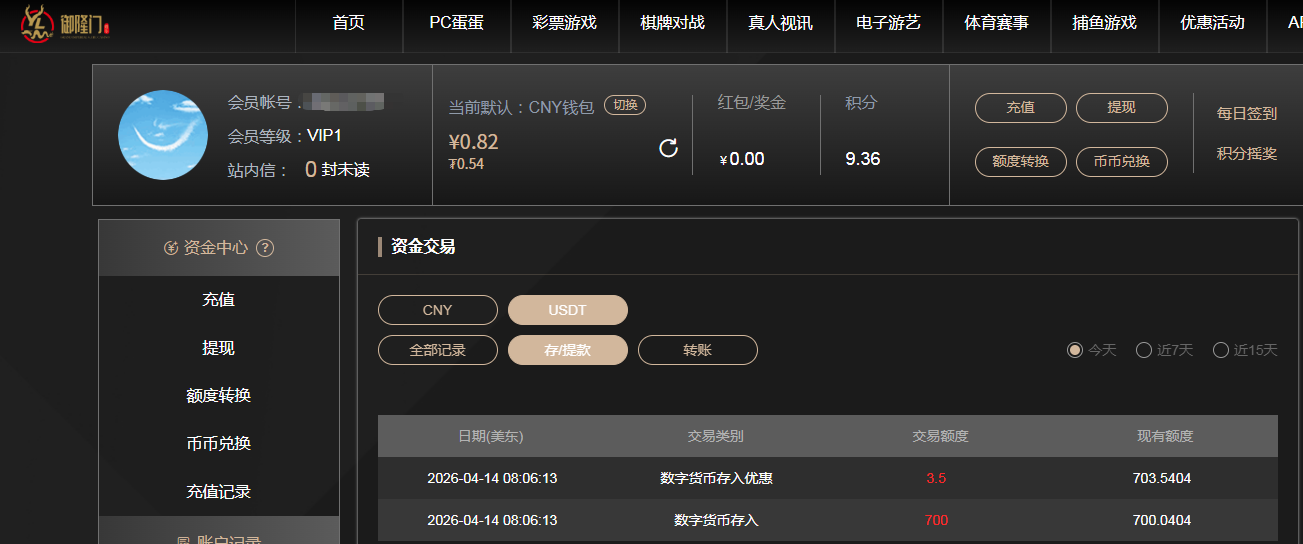This screenshot has height=544, width=1303.
Task: Click the 御隆门 site logo
Action: [x=64, y=25]
